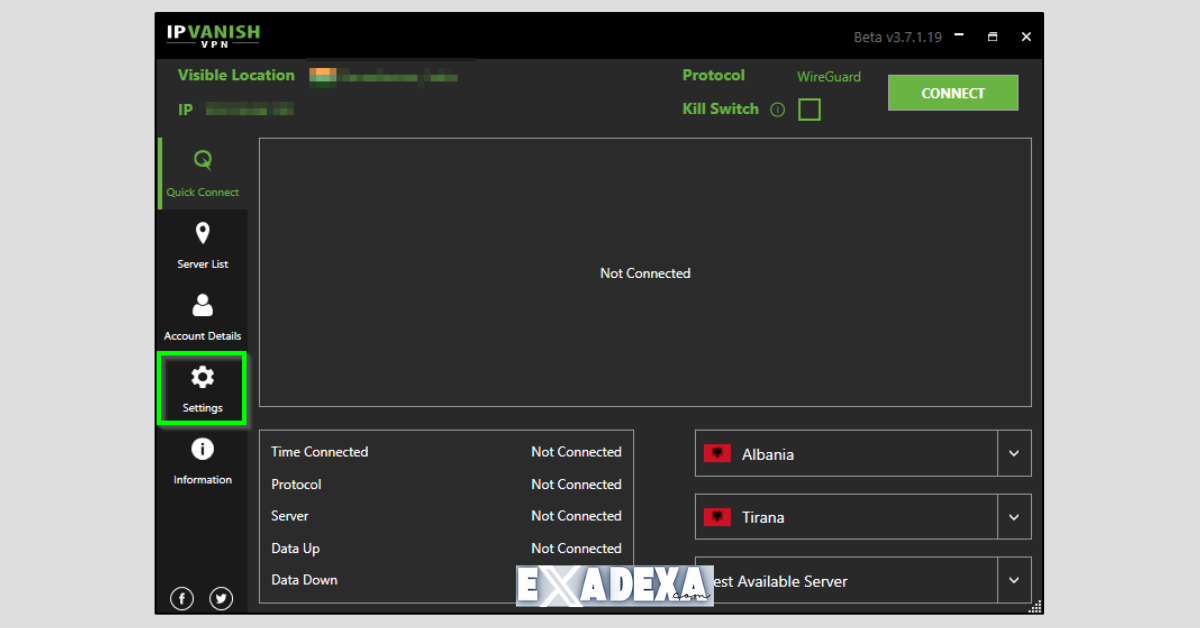Image resolution: width=1200 pixels, height=628 pixels.
Task: Open the Settings gear in the sidebar
Action: tap(202, 387)
